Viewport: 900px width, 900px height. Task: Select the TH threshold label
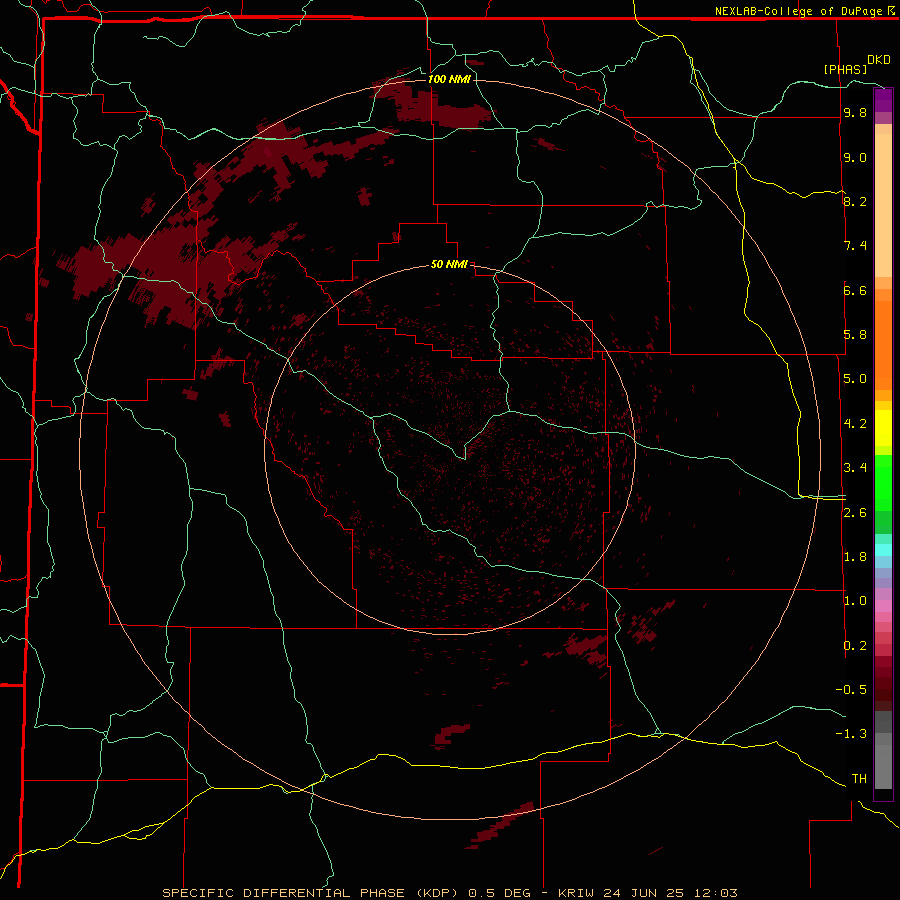tap(859, 778)
